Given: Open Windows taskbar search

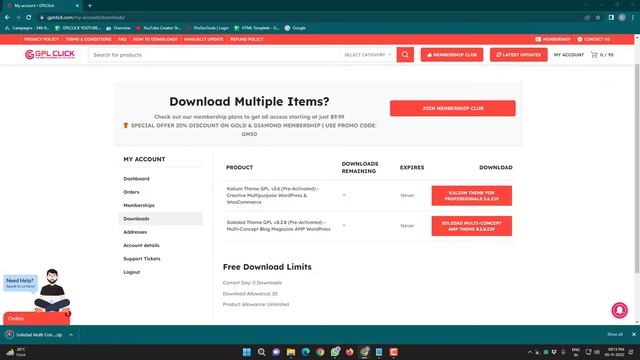Looking at the screenshot, I should point(261,352).
